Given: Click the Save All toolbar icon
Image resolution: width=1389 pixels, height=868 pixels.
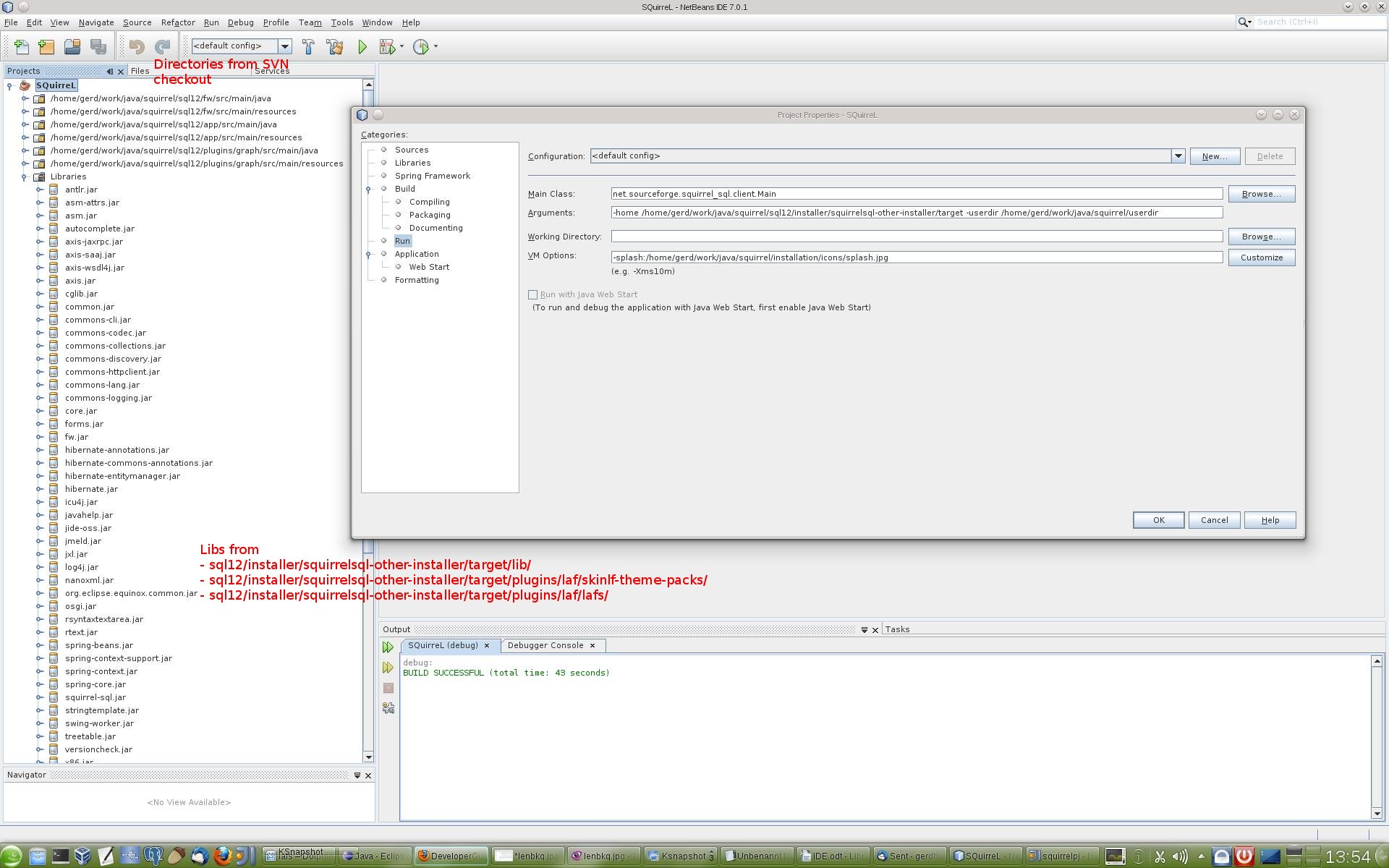Looking at the screenshot, I should 97,46.
